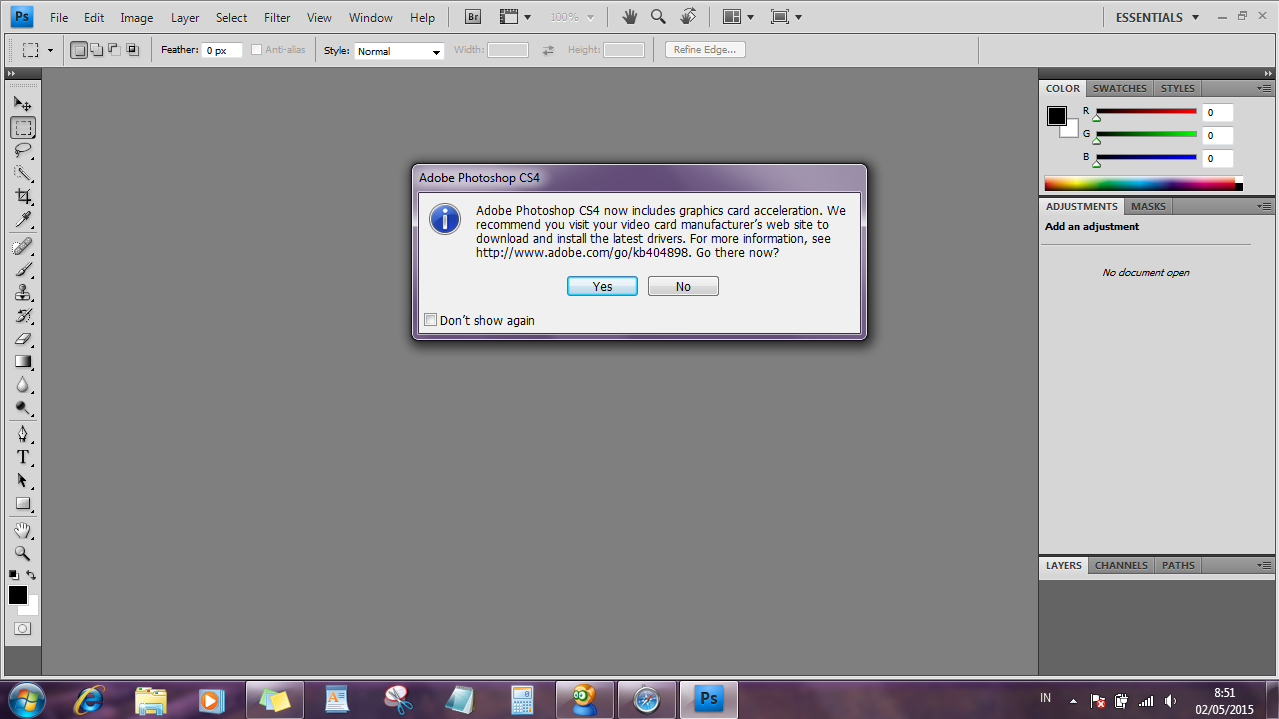1279x719 pixels.
Task: Check the Don't show again checkbox
Action: tap(431, 320)
